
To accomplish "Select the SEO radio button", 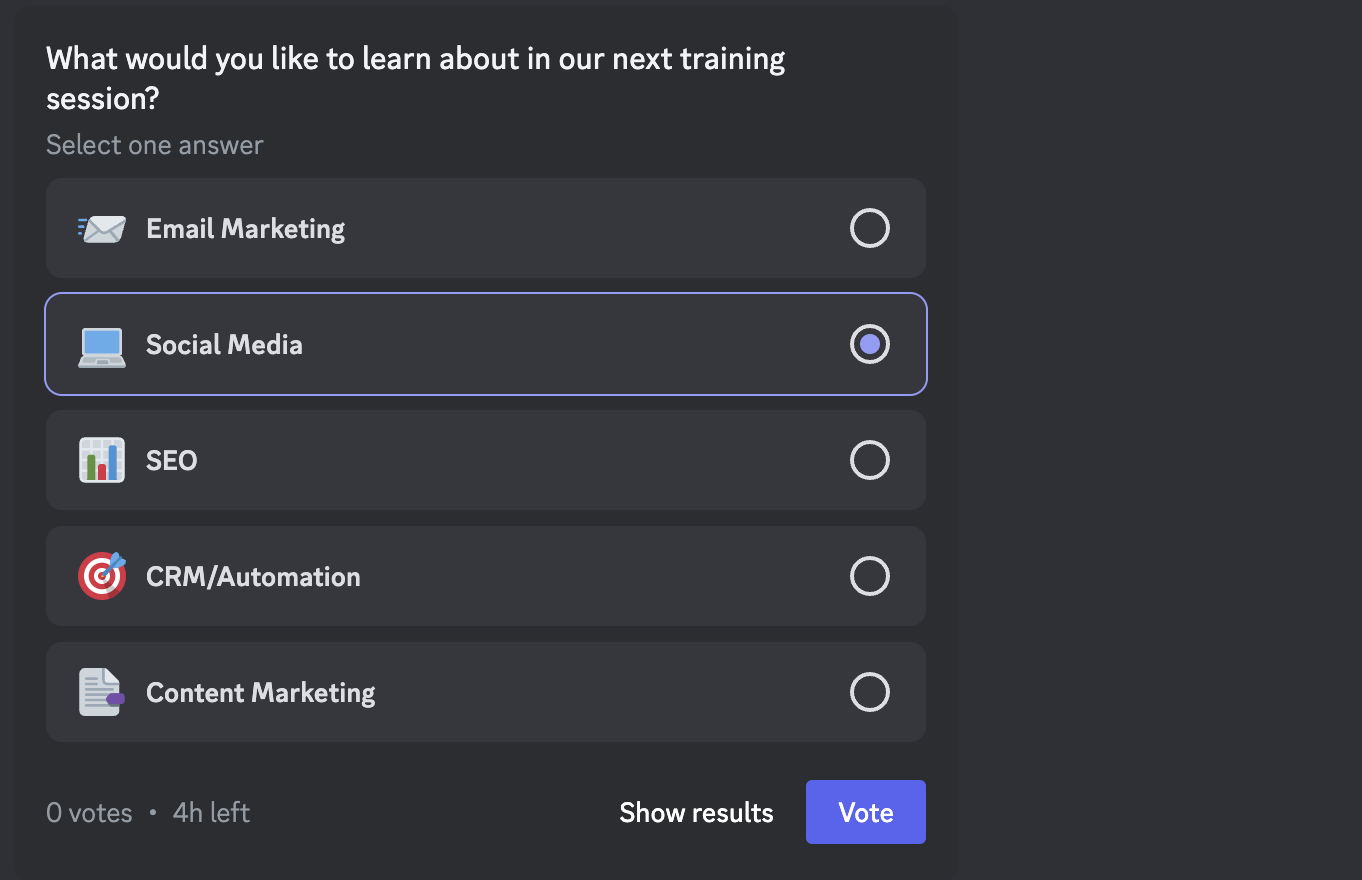I will (869, 460).
